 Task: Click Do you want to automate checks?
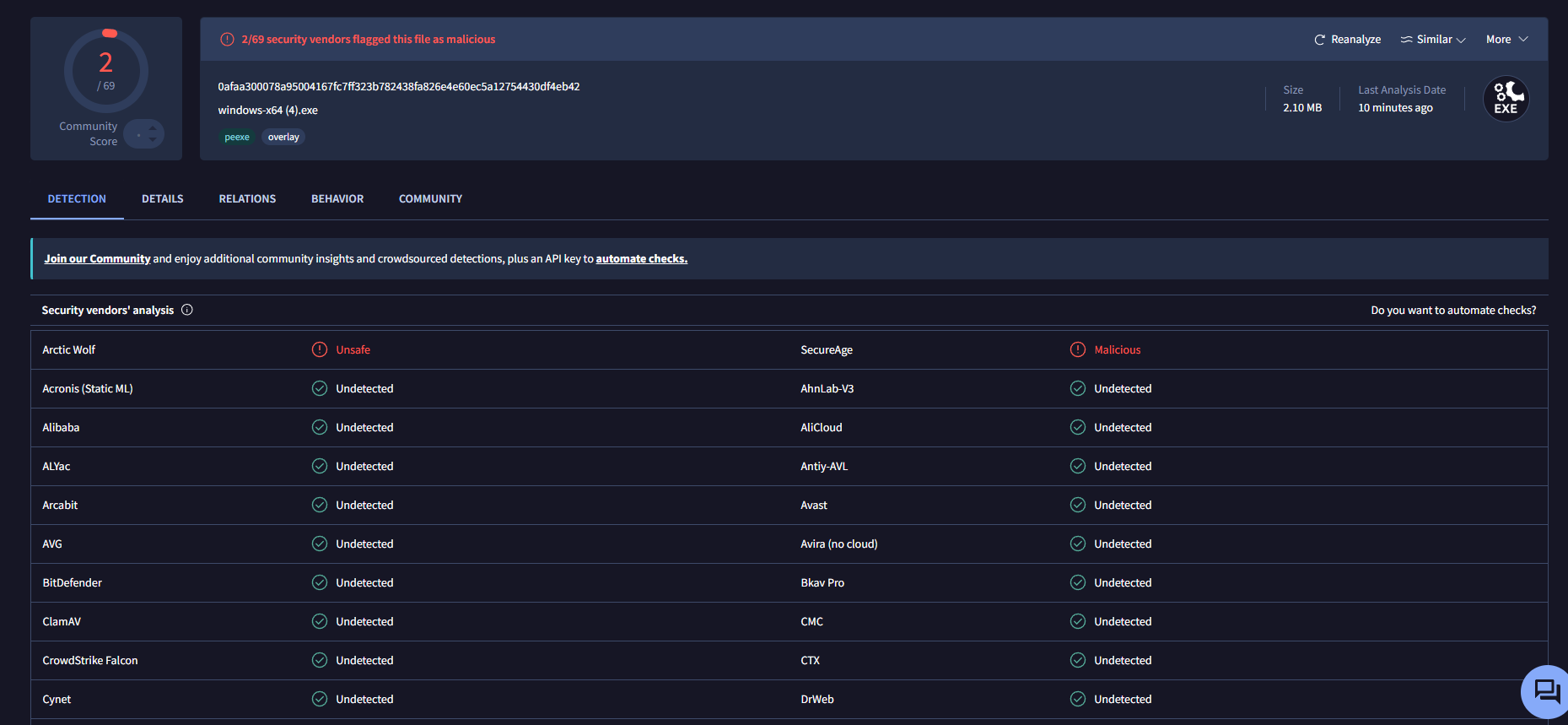[1453, 311]
